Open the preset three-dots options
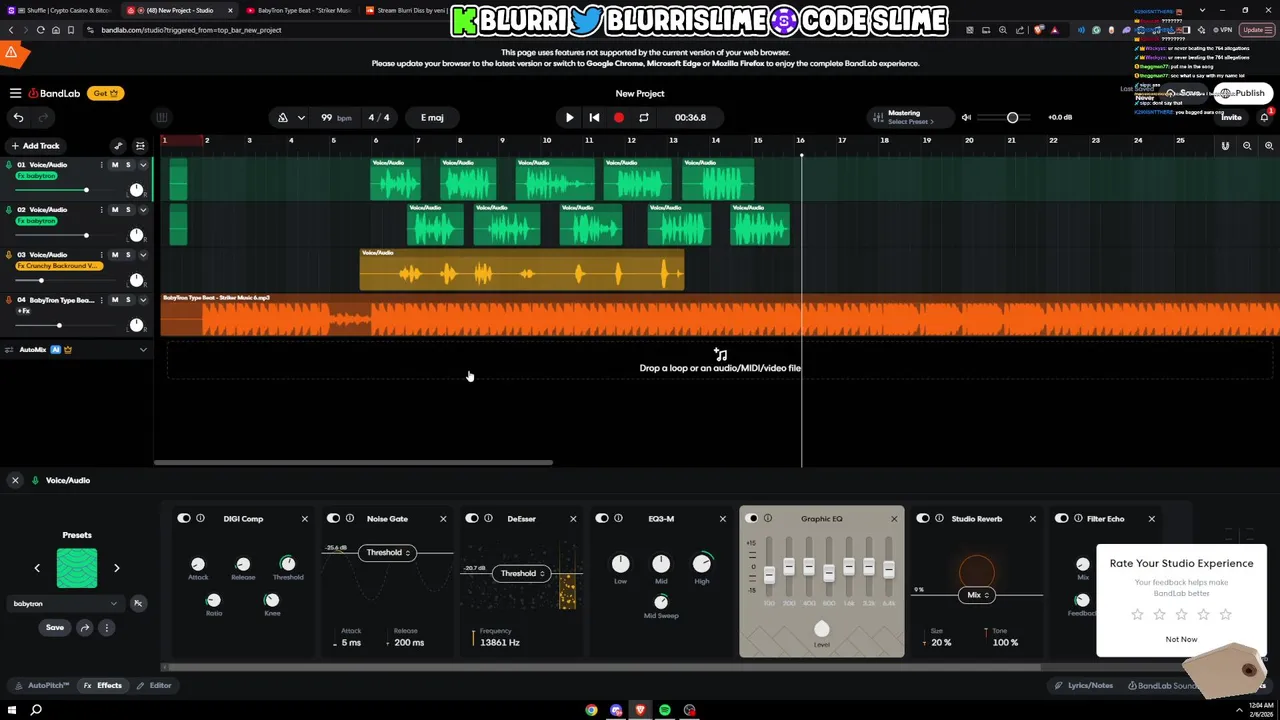 pyautogui.click(x=106, y=627)
